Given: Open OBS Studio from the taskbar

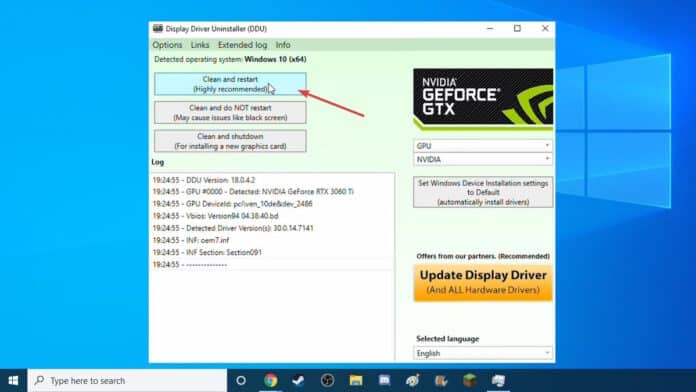Looking at the screenshot, I should pyautogui.click(x=327, y=380).
